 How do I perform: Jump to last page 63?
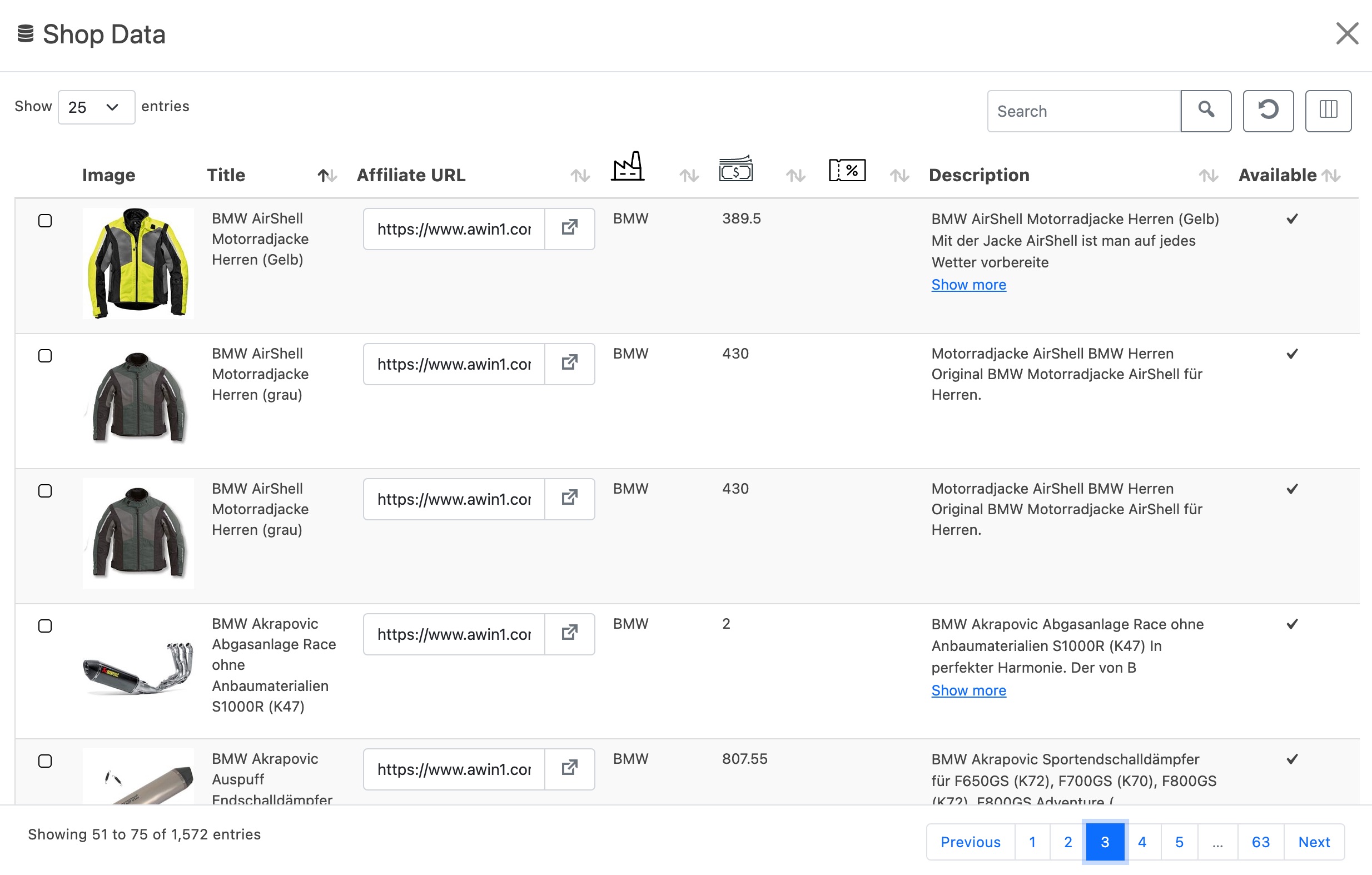[1260, 842]
